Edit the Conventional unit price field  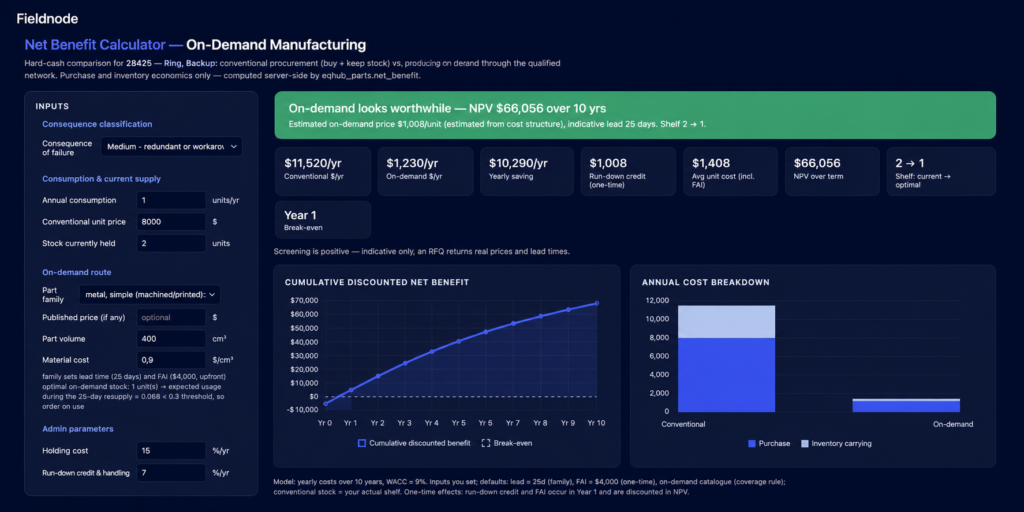tap(171, 222)
